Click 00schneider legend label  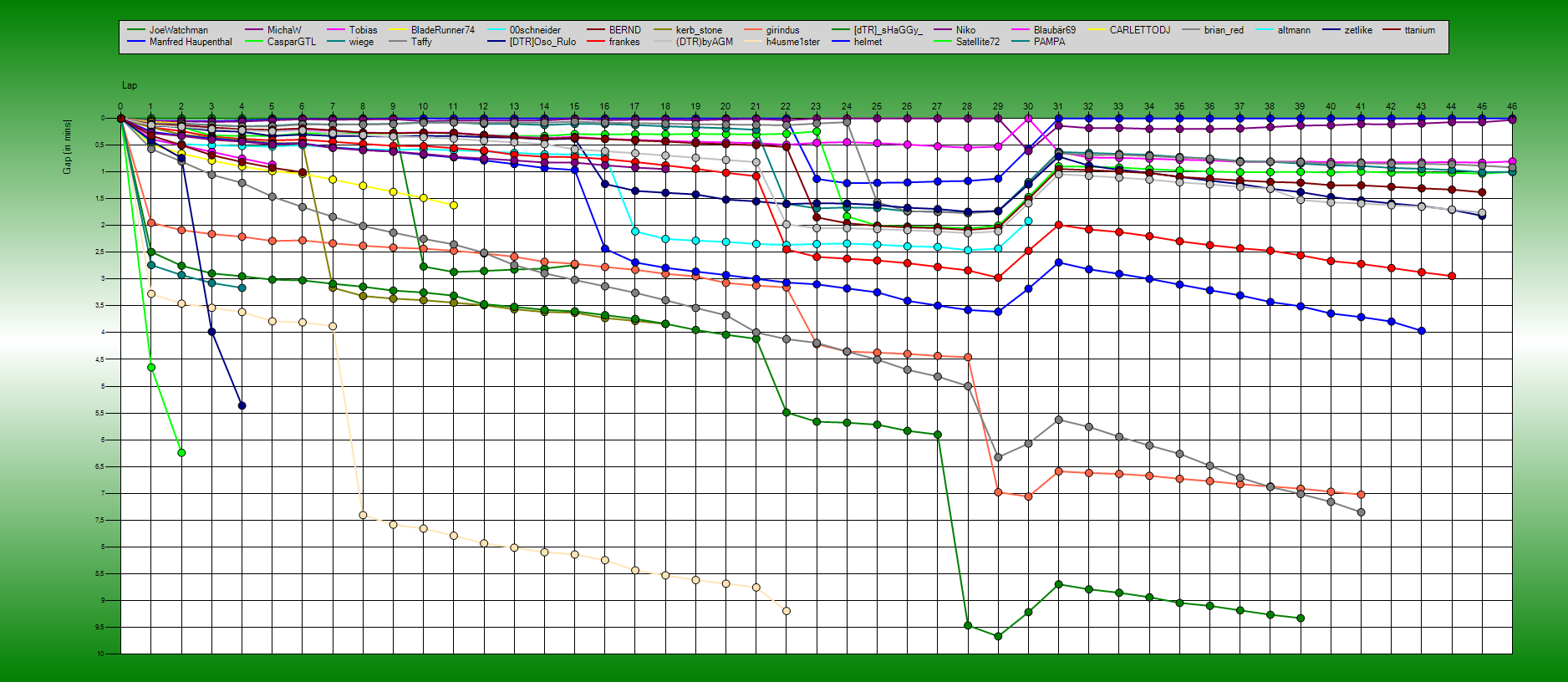click(x=536, y=30)
